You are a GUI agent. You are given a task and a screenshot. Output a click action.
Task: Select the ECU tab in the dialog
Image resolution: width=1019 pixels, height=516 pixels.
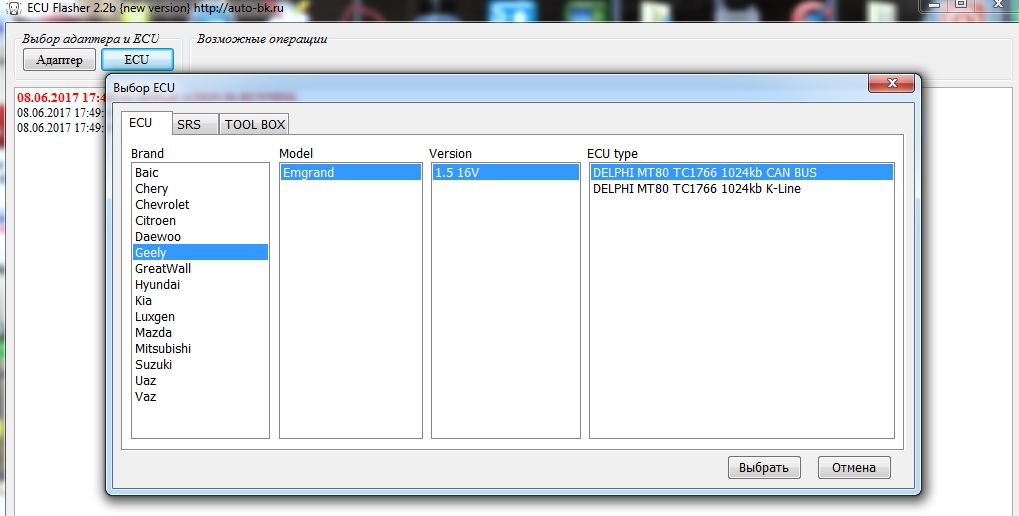pos(146,123)
